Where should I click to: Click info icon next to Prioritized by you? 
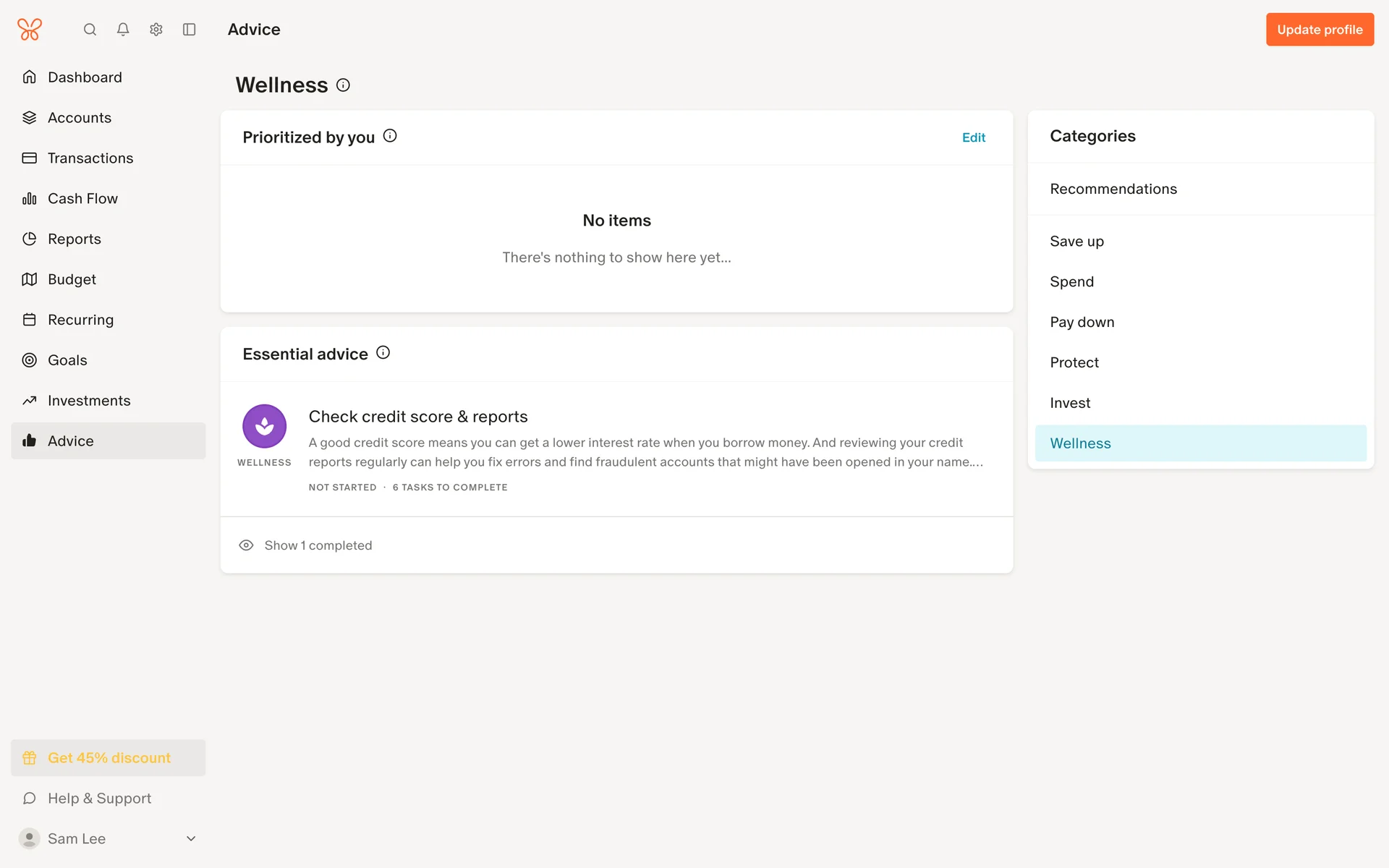pyautogui.click(x=390, y=136)
